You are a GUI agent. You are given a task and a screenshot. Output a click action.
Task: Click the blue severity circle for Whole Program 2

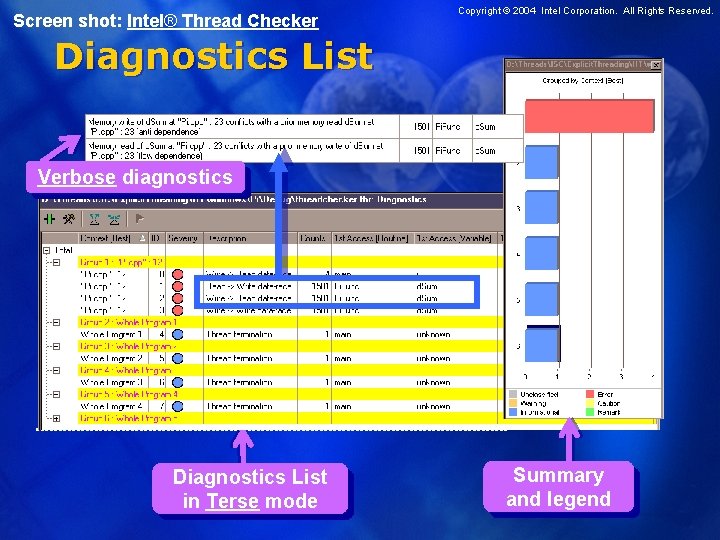pos(177,358)
